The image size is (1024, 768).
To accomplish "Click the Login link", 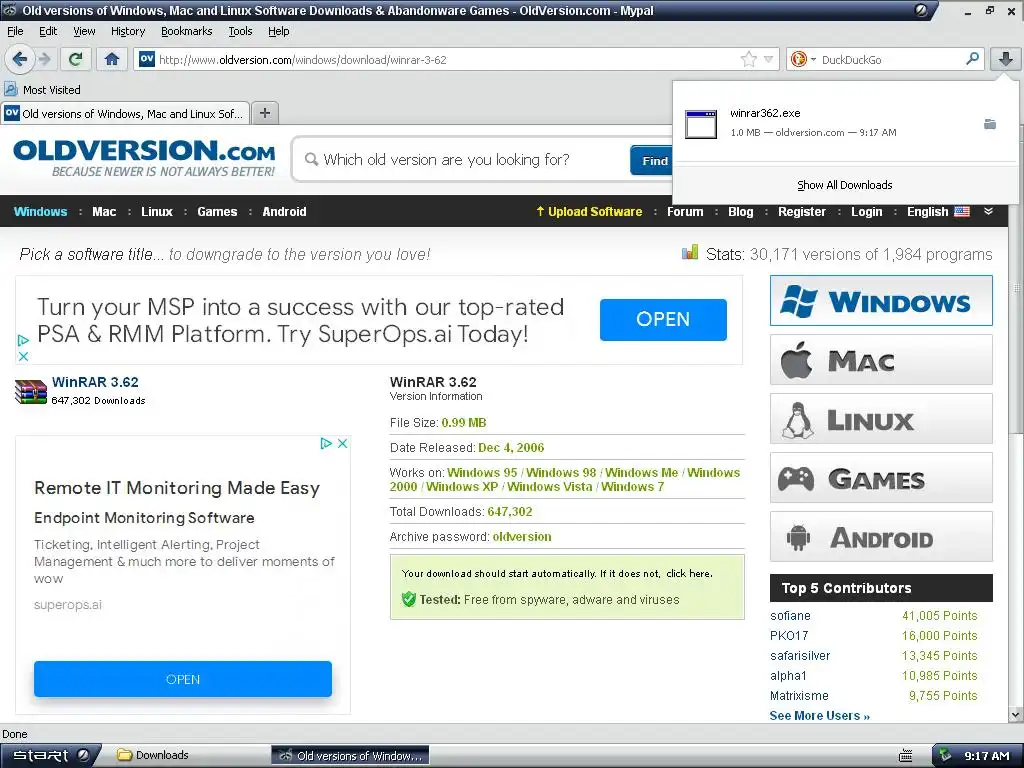I will (867, 212).
